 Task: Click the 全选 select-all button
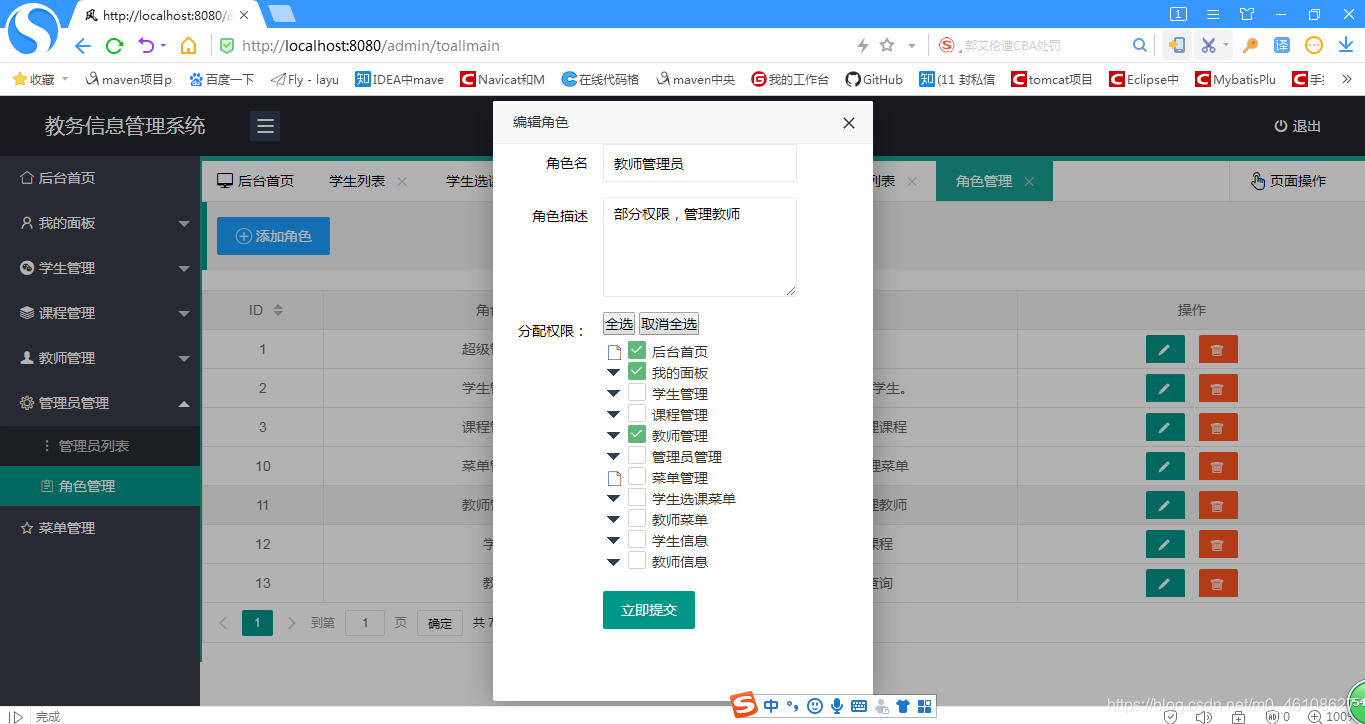tap(619, 323)
